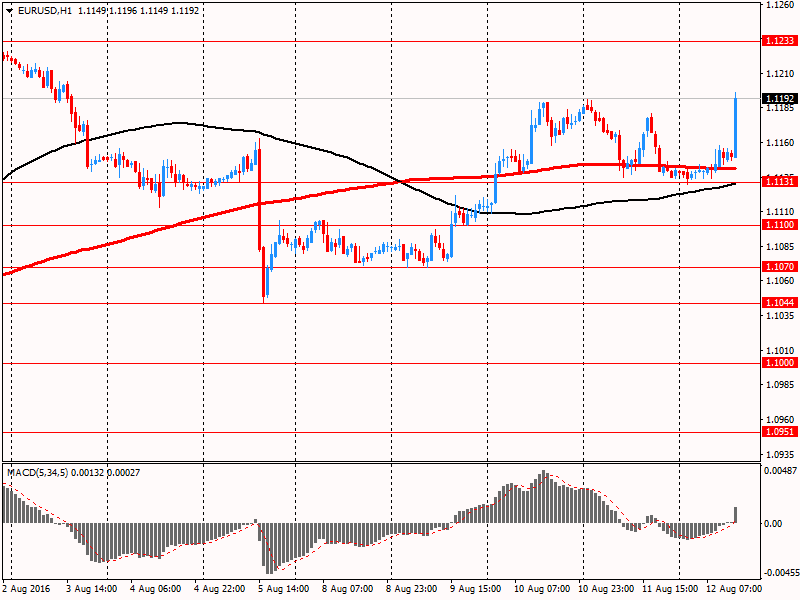Select the long red candle on 5 Aug
This screenshot has width=800, height=600.
click(x=259, y=194)
